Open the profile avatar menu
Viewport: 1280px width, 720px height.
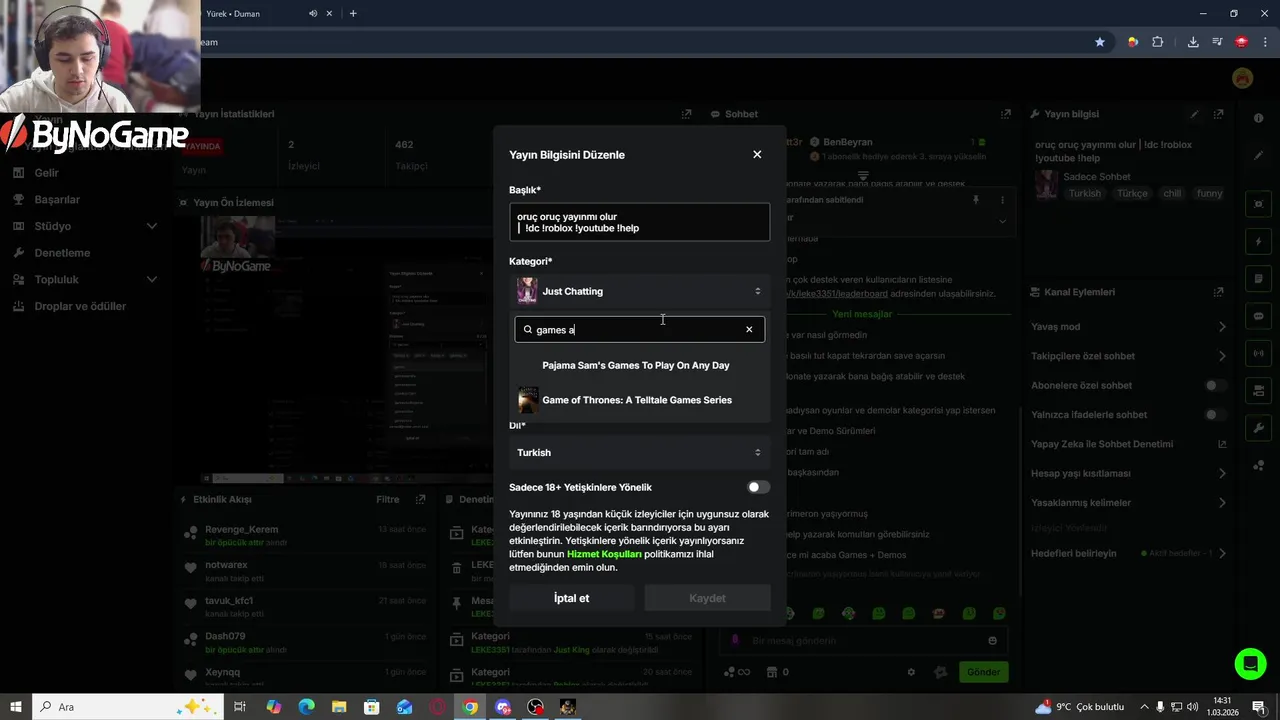[x=1242, y=78]
